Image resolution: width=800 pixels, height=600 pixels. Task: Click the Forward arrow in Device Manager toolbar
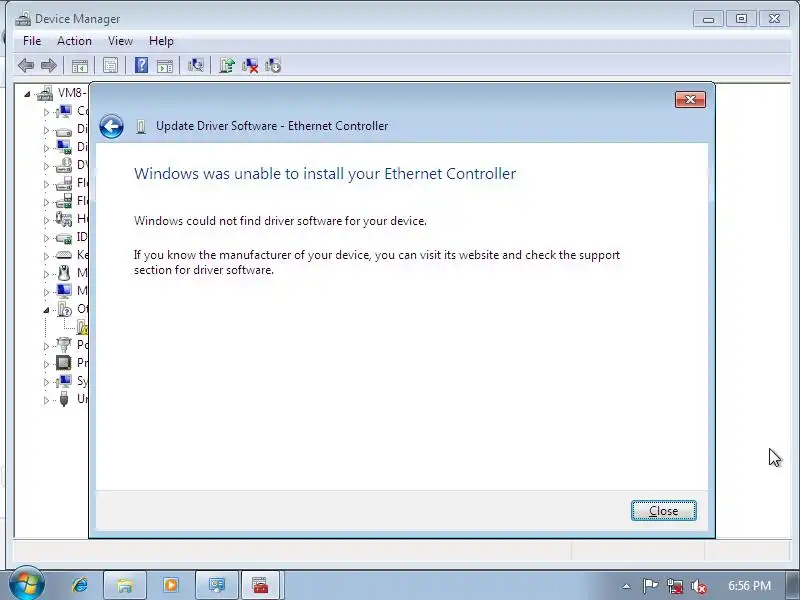click(48, 65)
